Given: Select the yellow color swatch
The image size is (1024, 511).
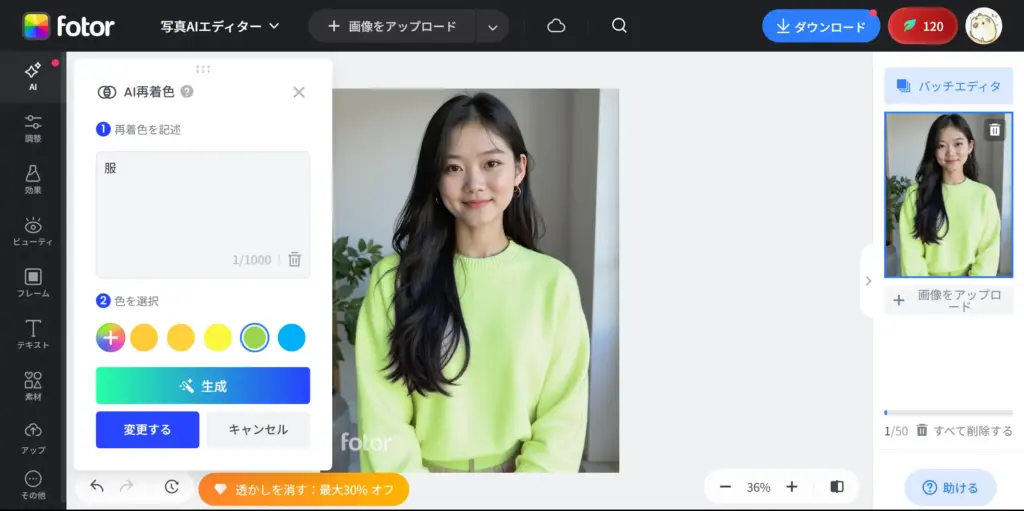Looking at the screenshot, I should click(x=217, y=338).
